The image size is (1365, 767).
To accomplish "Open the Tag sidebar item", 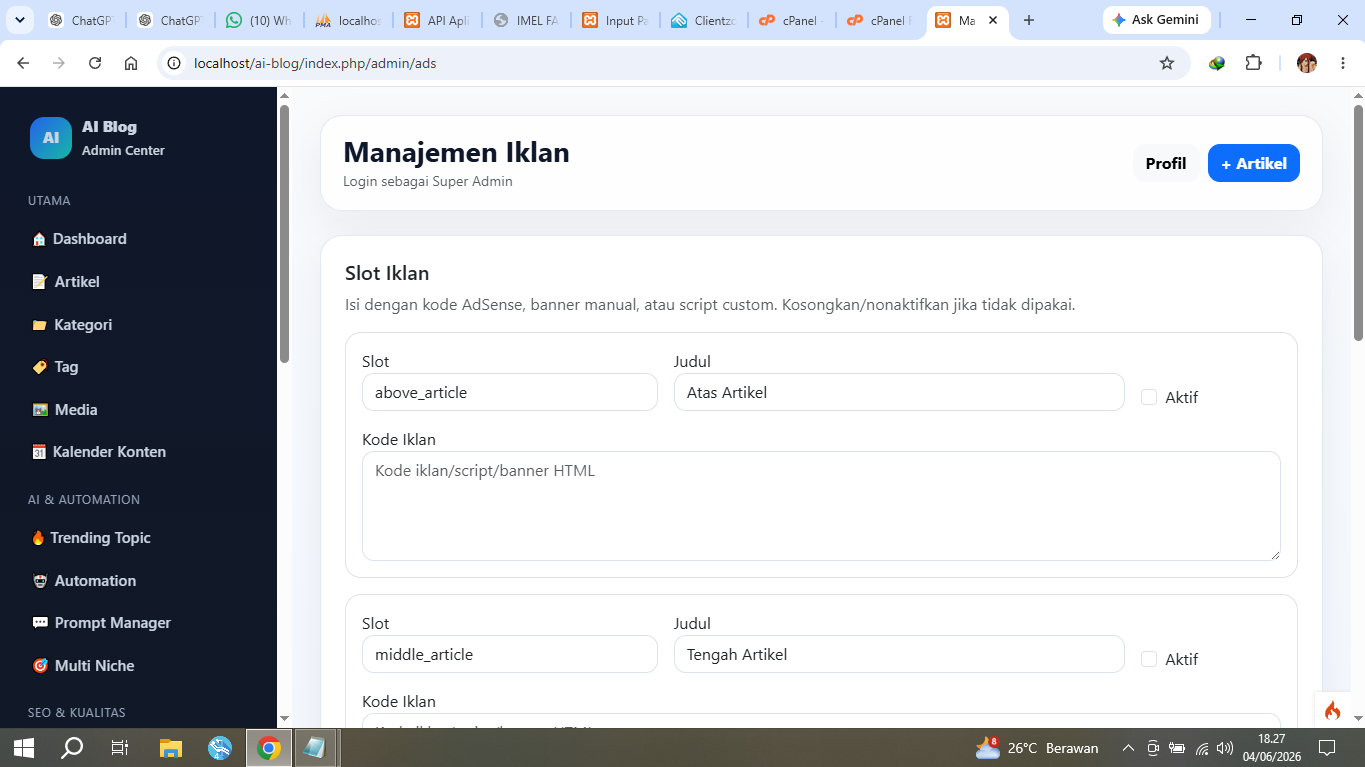I will point(55,367).
